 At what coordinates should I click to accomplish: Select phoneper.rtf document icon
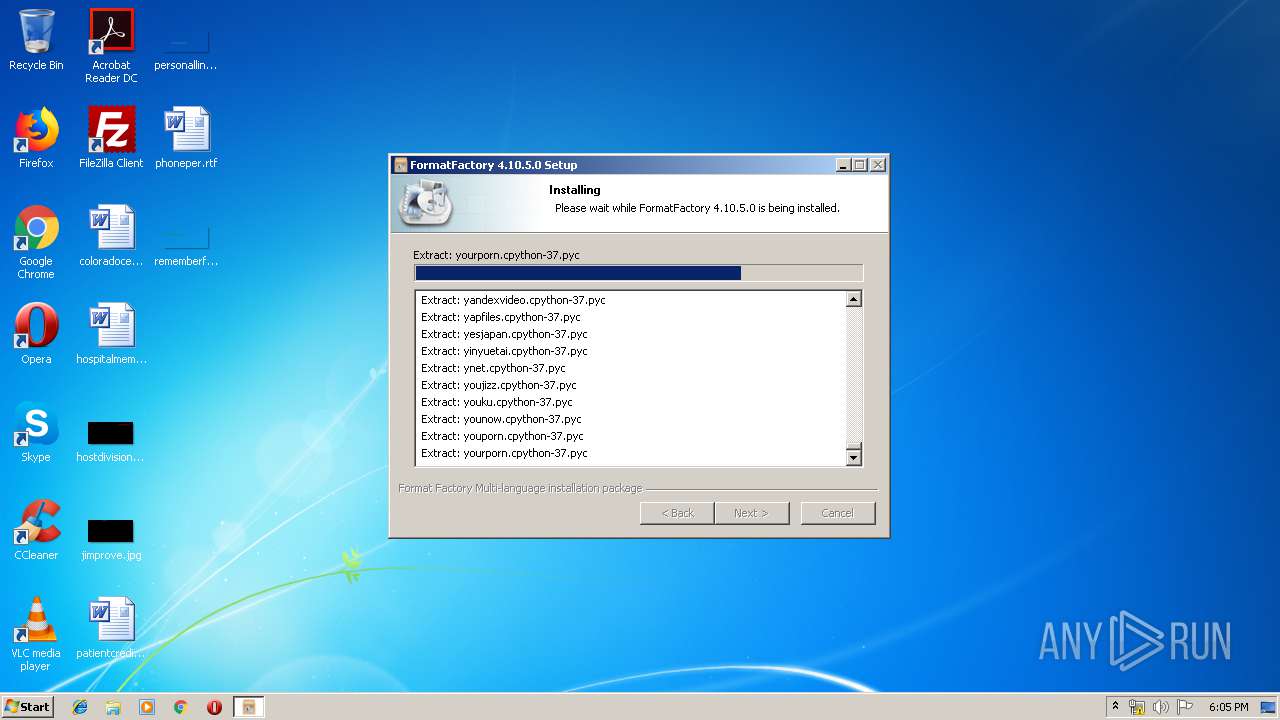186,138
